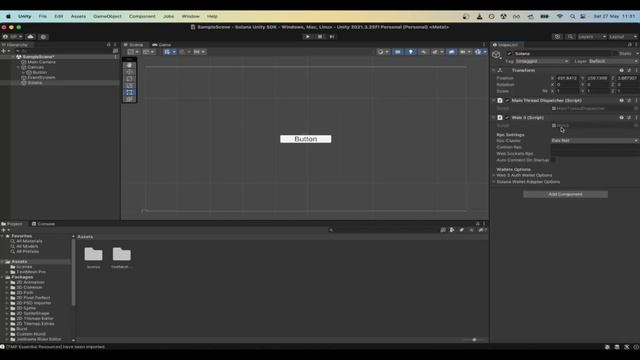Toggle 2D view mode in Scene toolbar
Viewport: 640px width, 360px height.
(398, 52)
